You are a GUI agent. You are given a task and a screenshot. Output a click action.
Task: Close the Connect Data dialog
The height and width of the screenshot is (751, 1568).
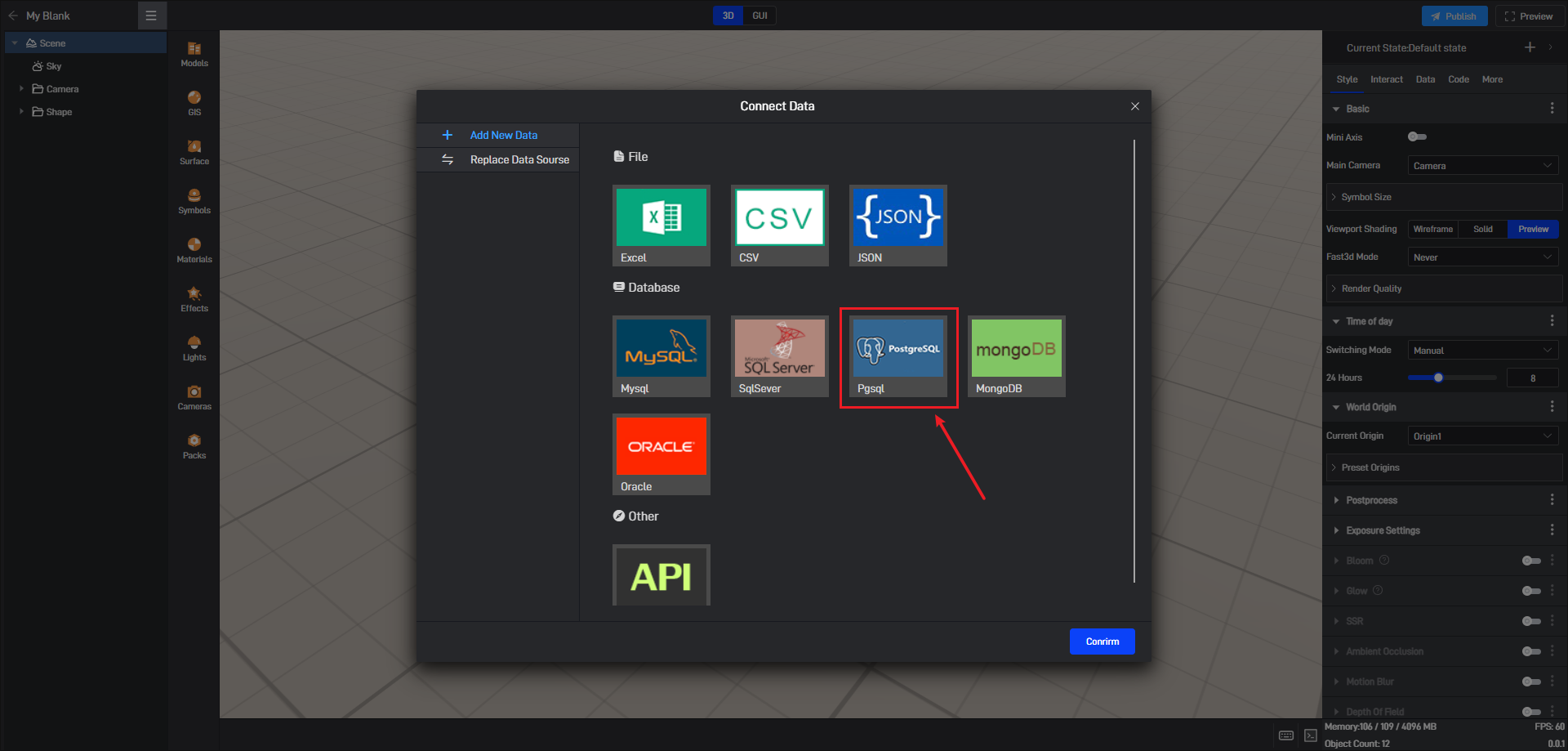1135,106
